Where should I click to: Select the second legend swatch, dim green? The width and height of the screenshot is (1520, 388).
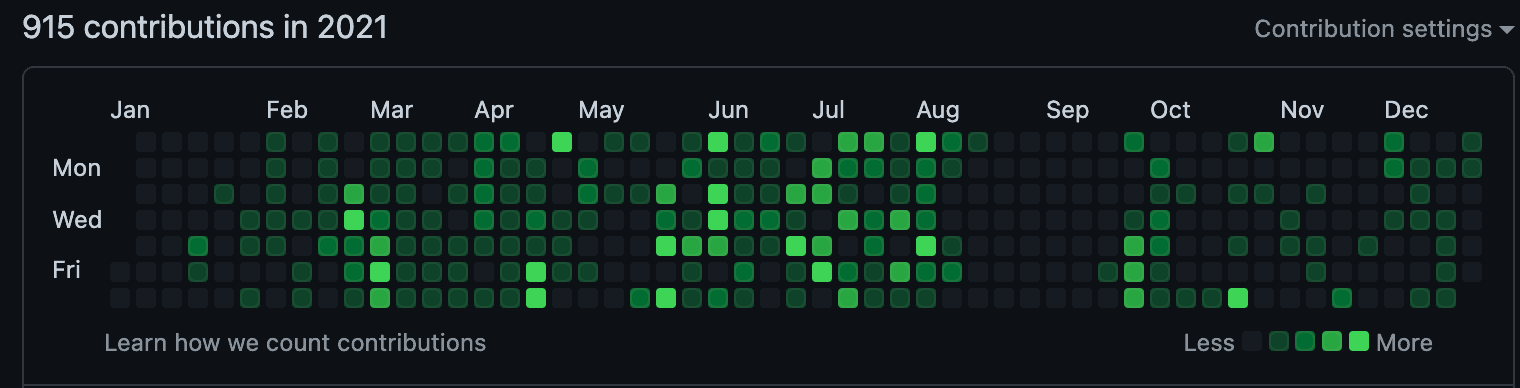tap(1278, 342)
